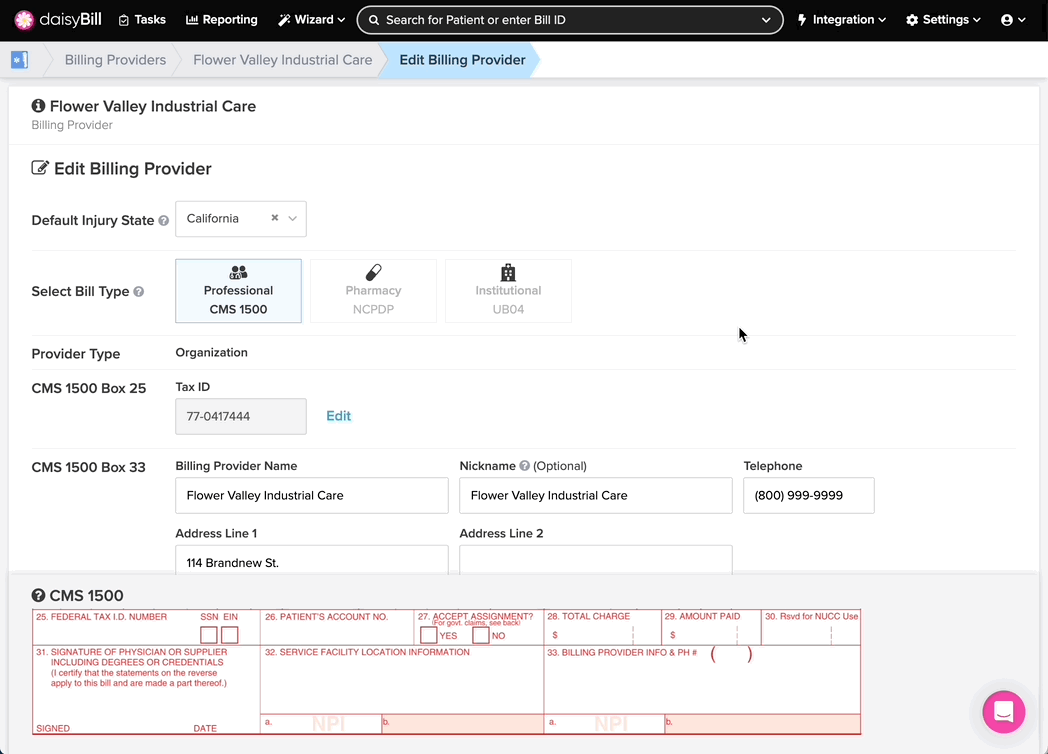This screenshot has width=1048, height=754.
Task: Select Pharmacy NCPDP bill type
Action: (x=374, y=291)
